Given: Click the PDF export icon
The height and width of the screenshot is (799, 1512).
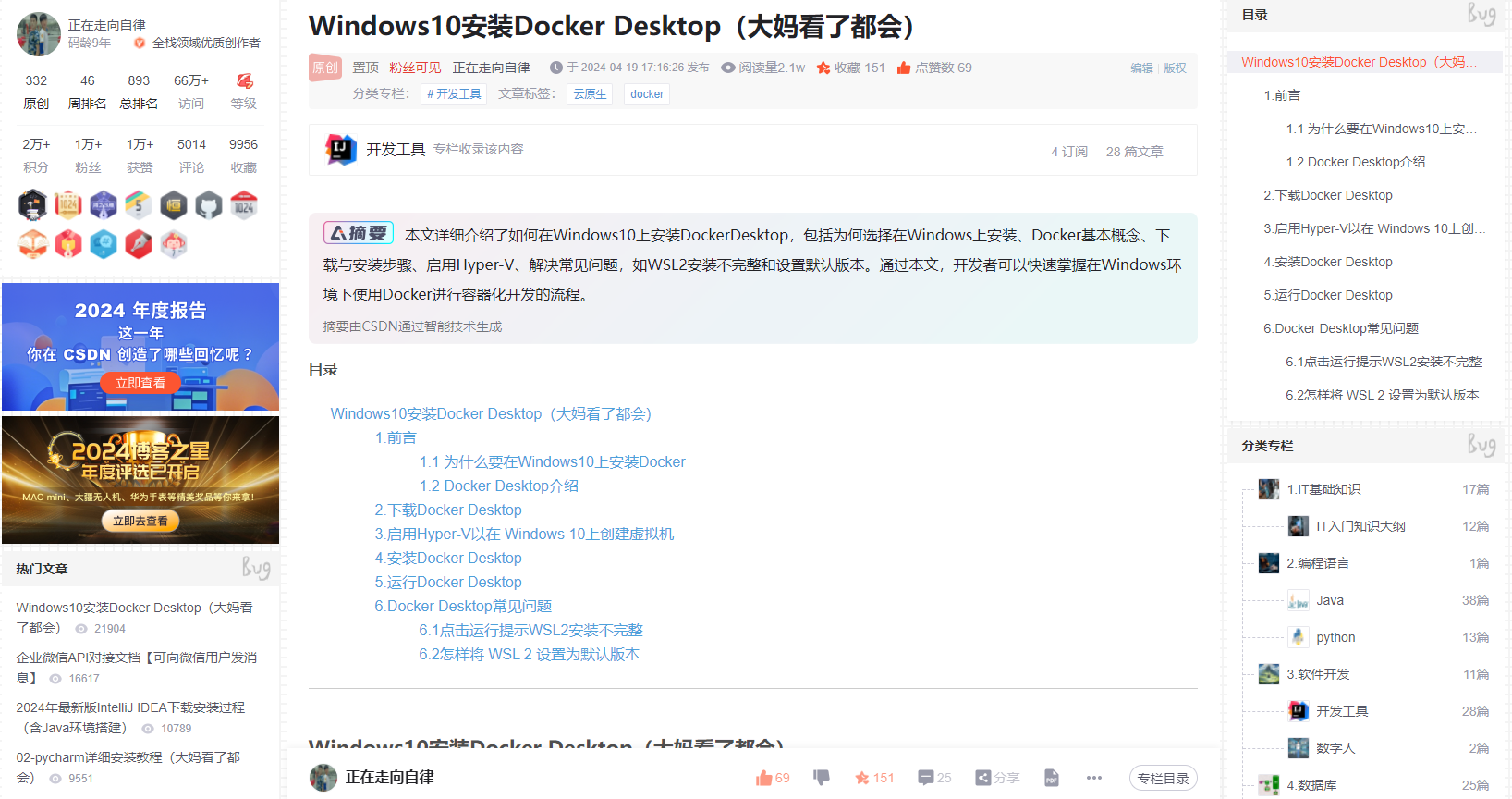Looking at the screenshot, I should point(1051,778).
